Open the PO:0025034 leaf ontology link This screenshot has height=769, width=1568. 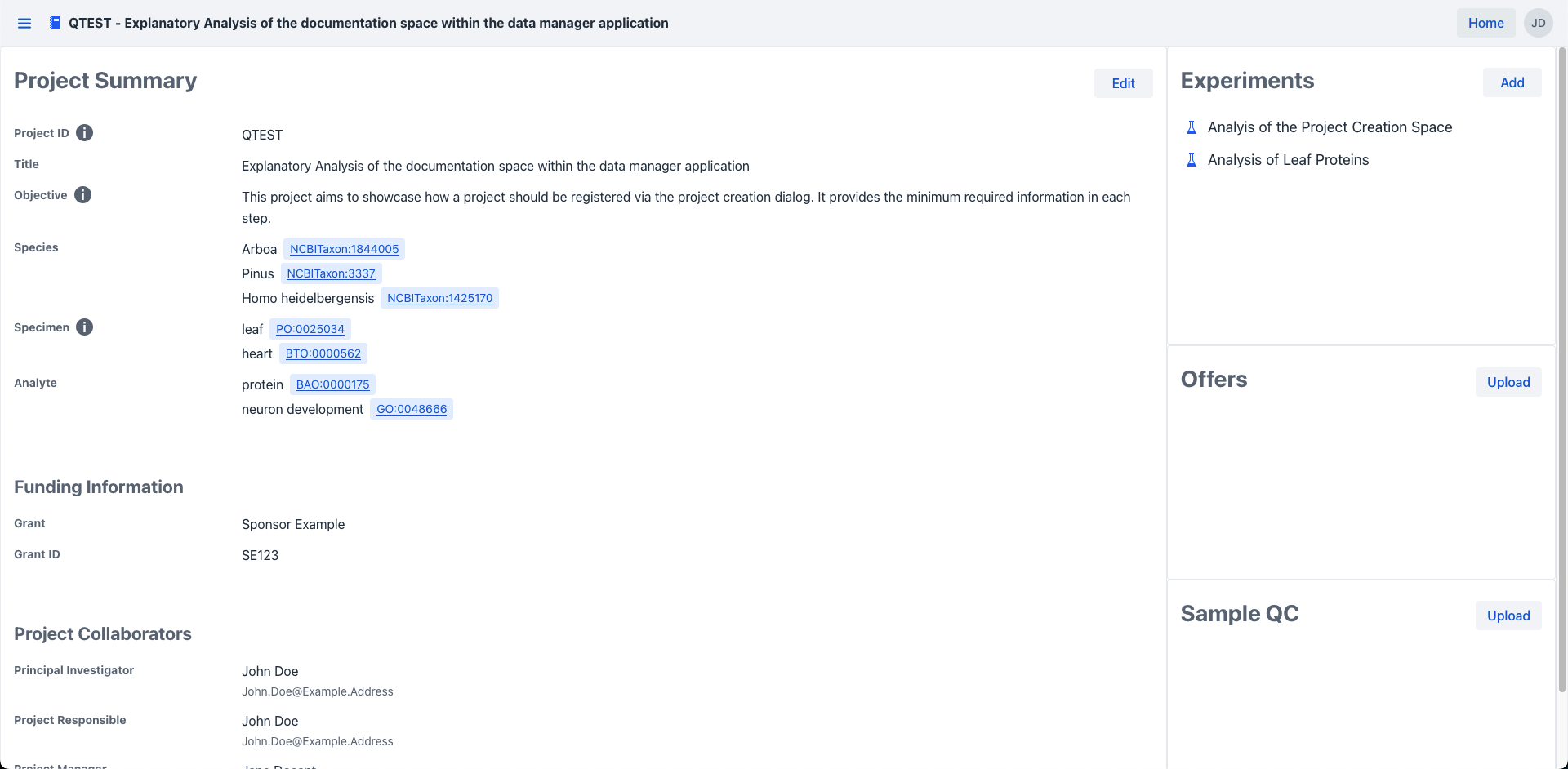point(310,329)
